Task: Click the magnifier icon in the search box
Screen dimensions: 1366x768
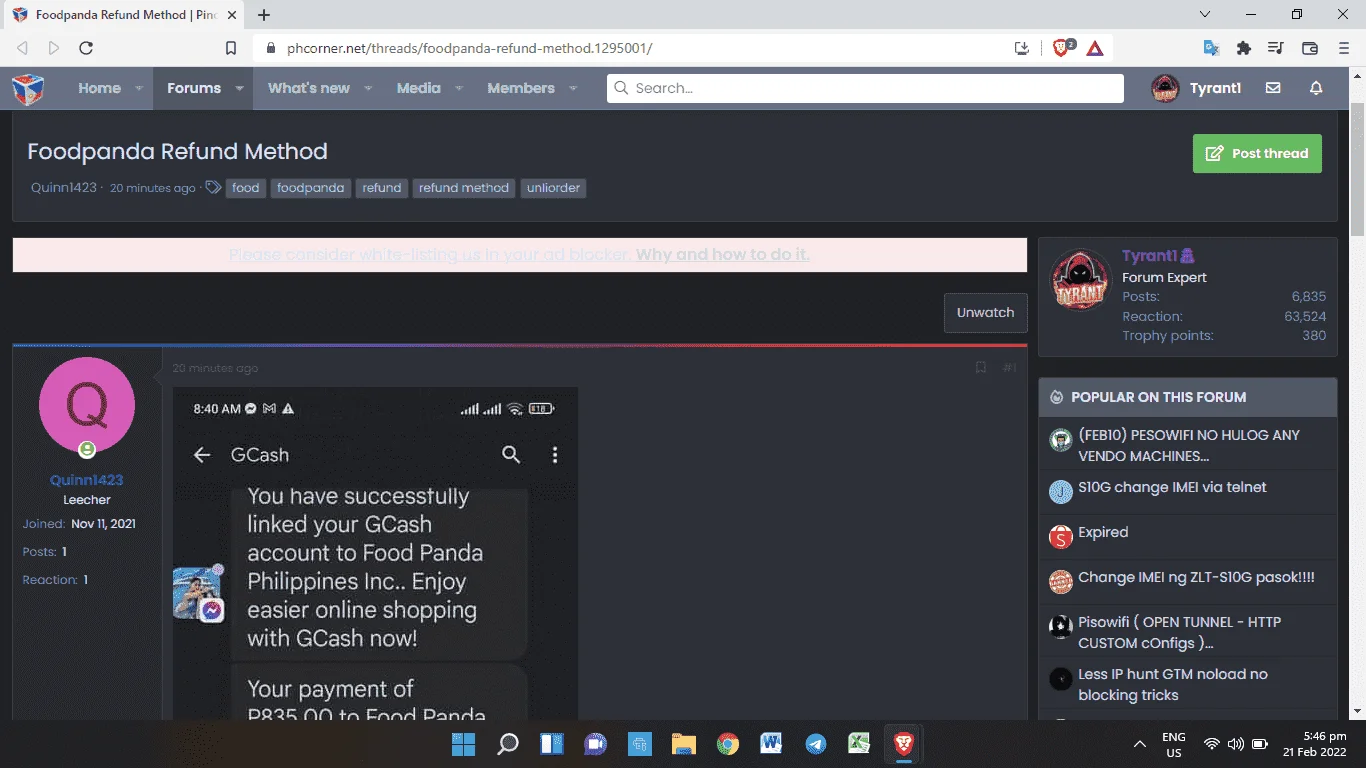Action: [x=621, y=88]
